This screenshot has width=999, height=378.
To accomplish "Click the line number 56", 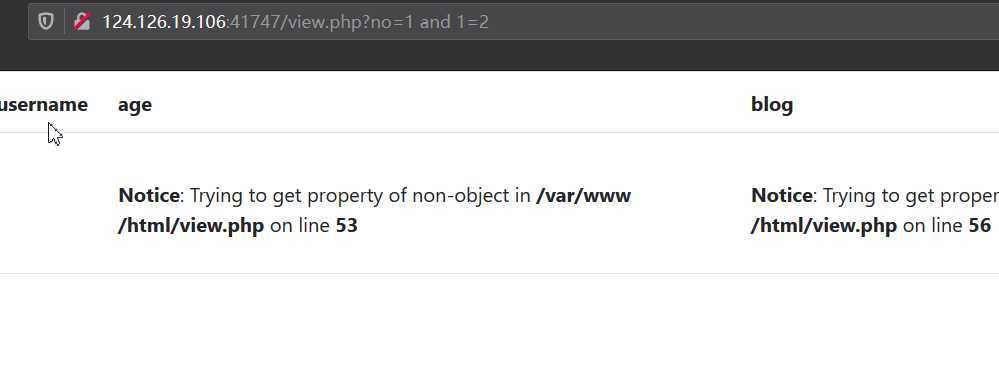I will click(980, 226).
